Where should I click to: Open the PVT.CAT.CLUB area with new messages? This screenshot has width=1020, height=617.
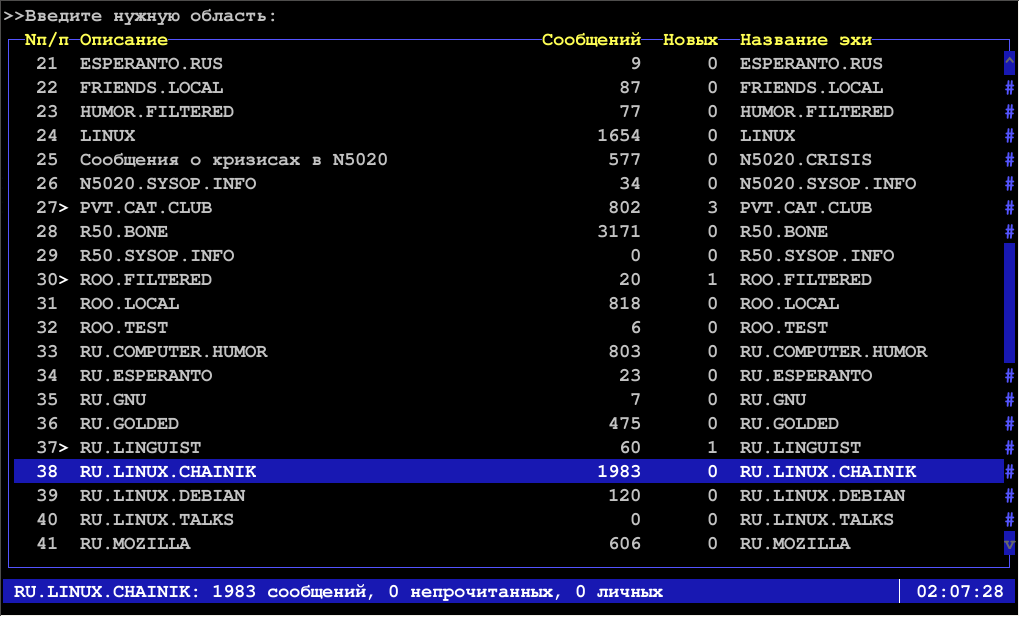click(x=146, y=208)
